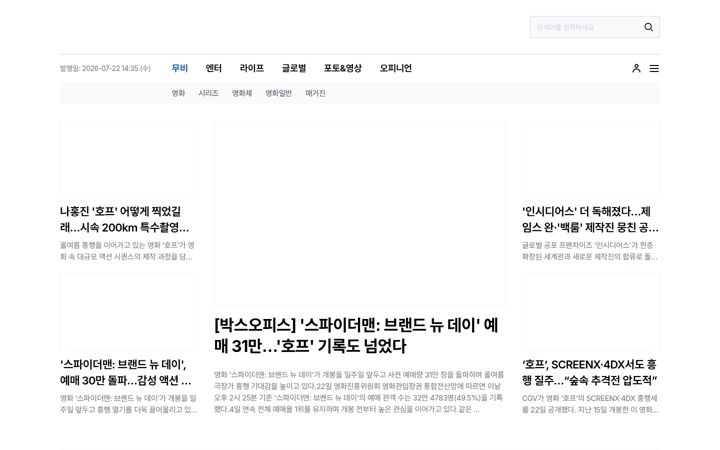This screenshot has height=450, width=720.
Task: Open the hamburger menu icon
Action: click(654, 68)
